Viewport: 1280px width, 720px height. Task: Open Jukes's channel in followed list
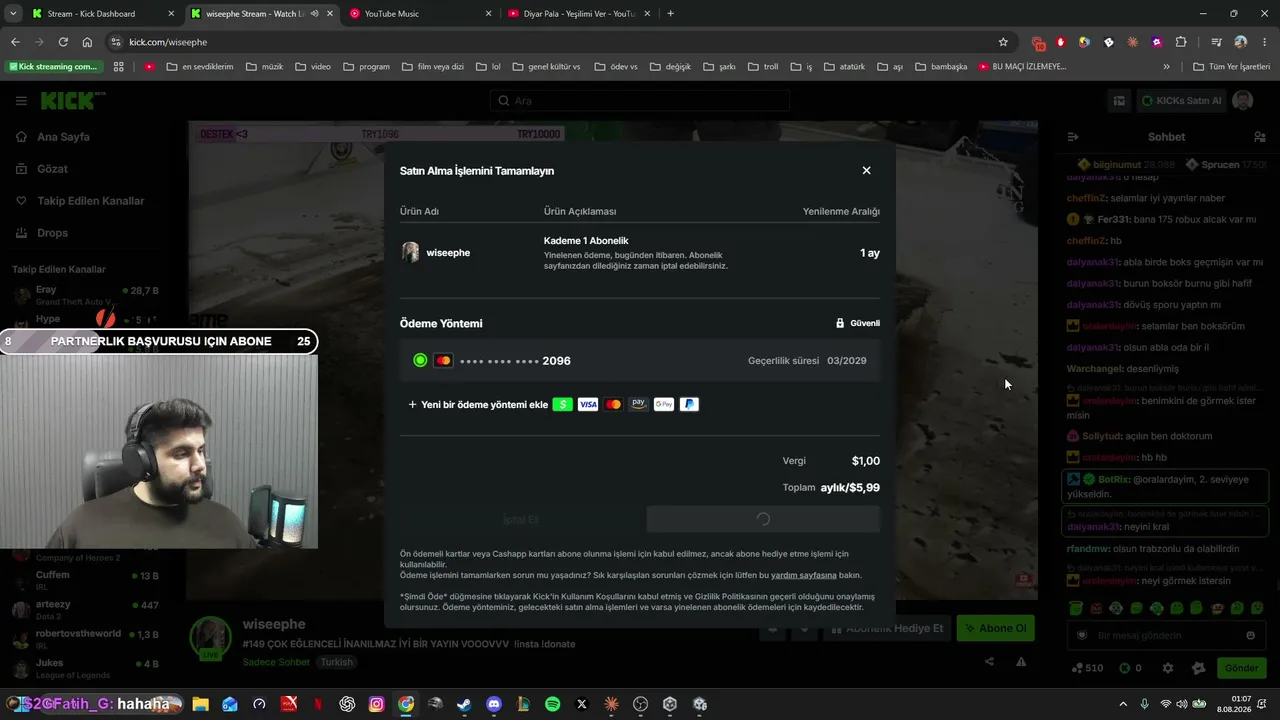(x=88, y=667)
